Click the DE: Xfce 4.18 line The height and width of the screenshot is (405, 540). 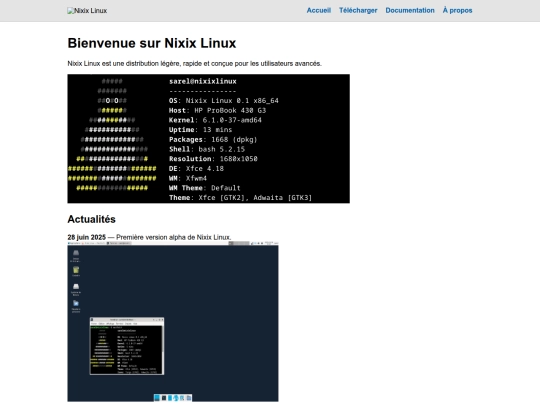196,168
